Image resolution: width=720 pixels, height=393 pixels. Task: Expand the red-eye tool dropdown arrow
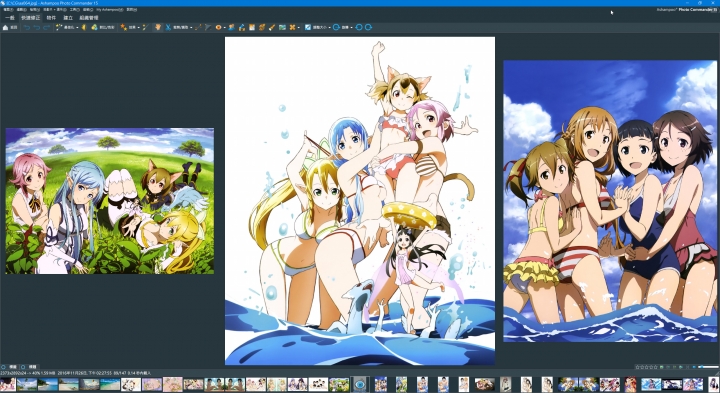(225, 28)
